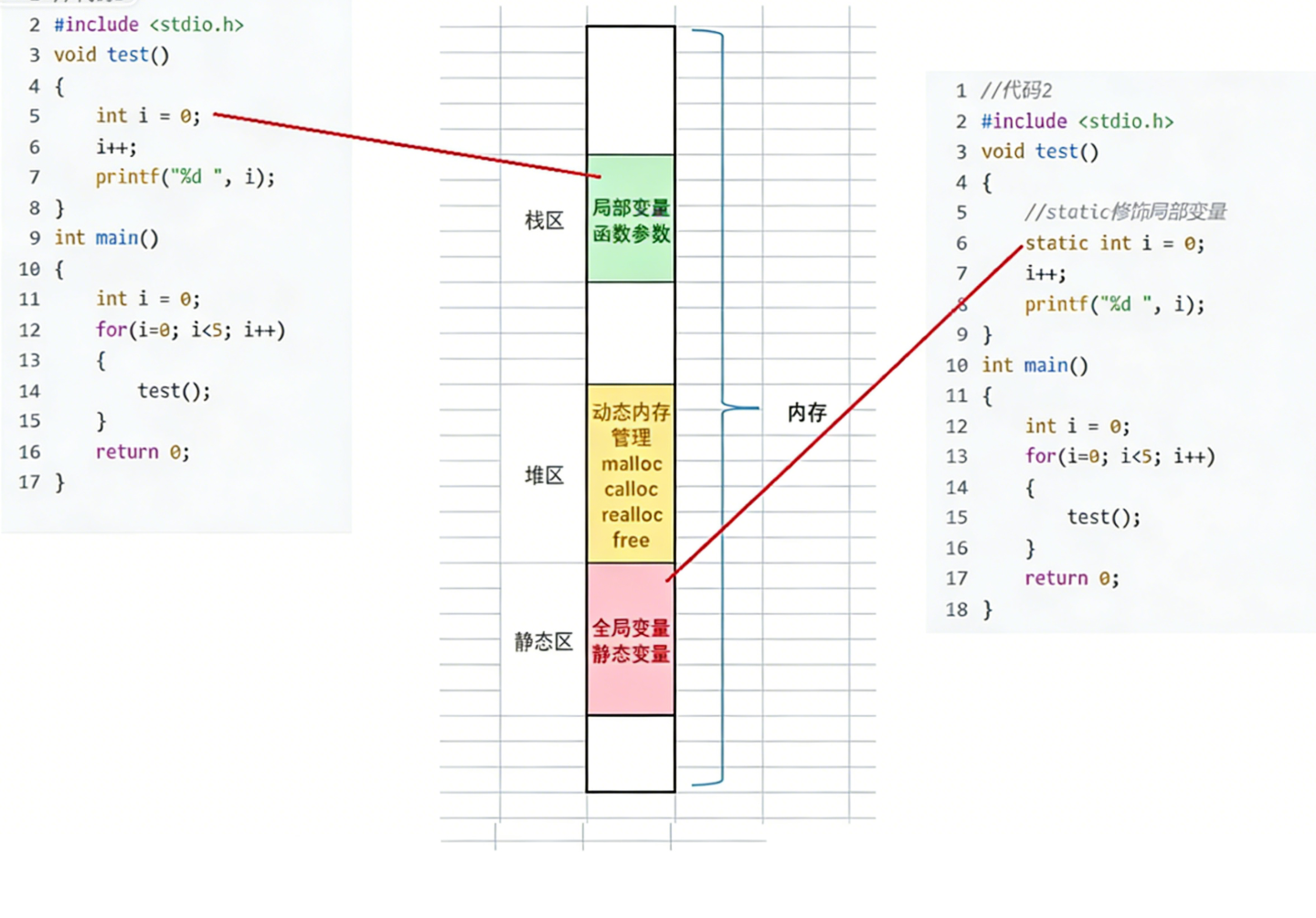1316x918 pixels.
Task: Click #include <stdio.h> in the left code
Action: [149, 25]
